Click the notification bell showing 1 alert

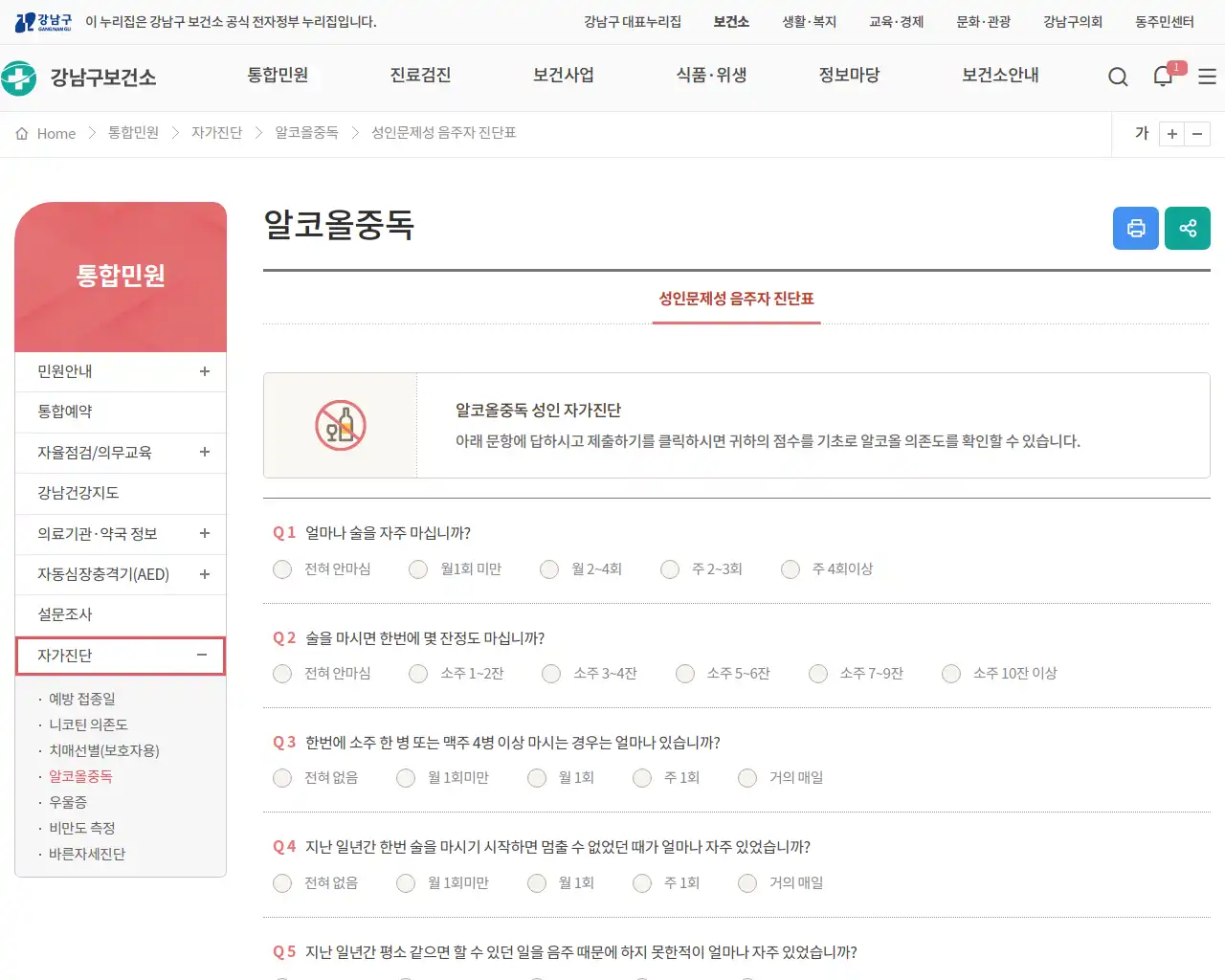(1162, 76)
